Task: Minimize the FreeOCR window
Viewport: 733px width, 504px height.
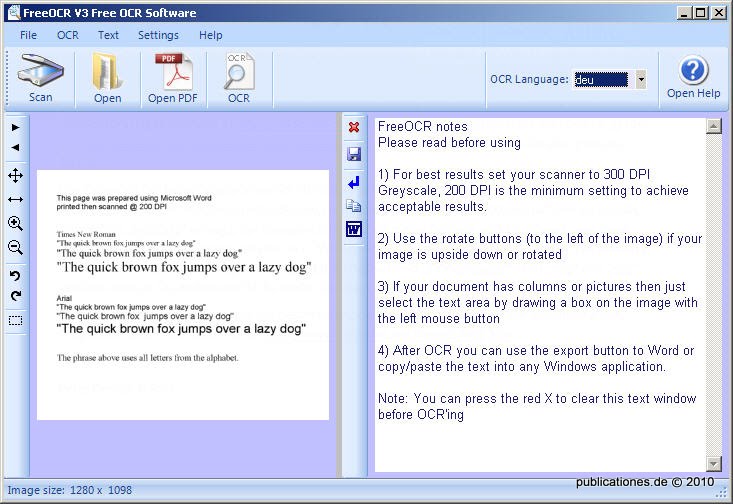Action: click(x=684, y=13)
